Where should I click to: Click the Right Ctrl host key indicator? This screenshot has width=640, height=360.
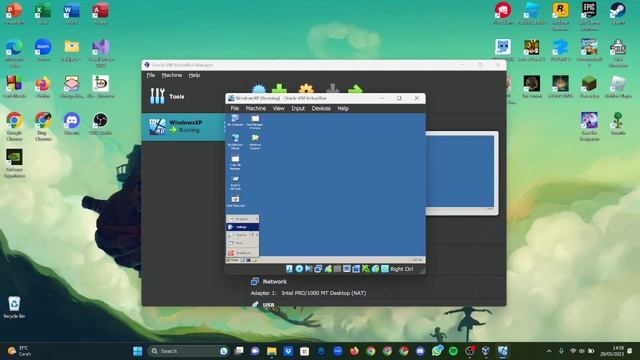(x=402, y=269)
